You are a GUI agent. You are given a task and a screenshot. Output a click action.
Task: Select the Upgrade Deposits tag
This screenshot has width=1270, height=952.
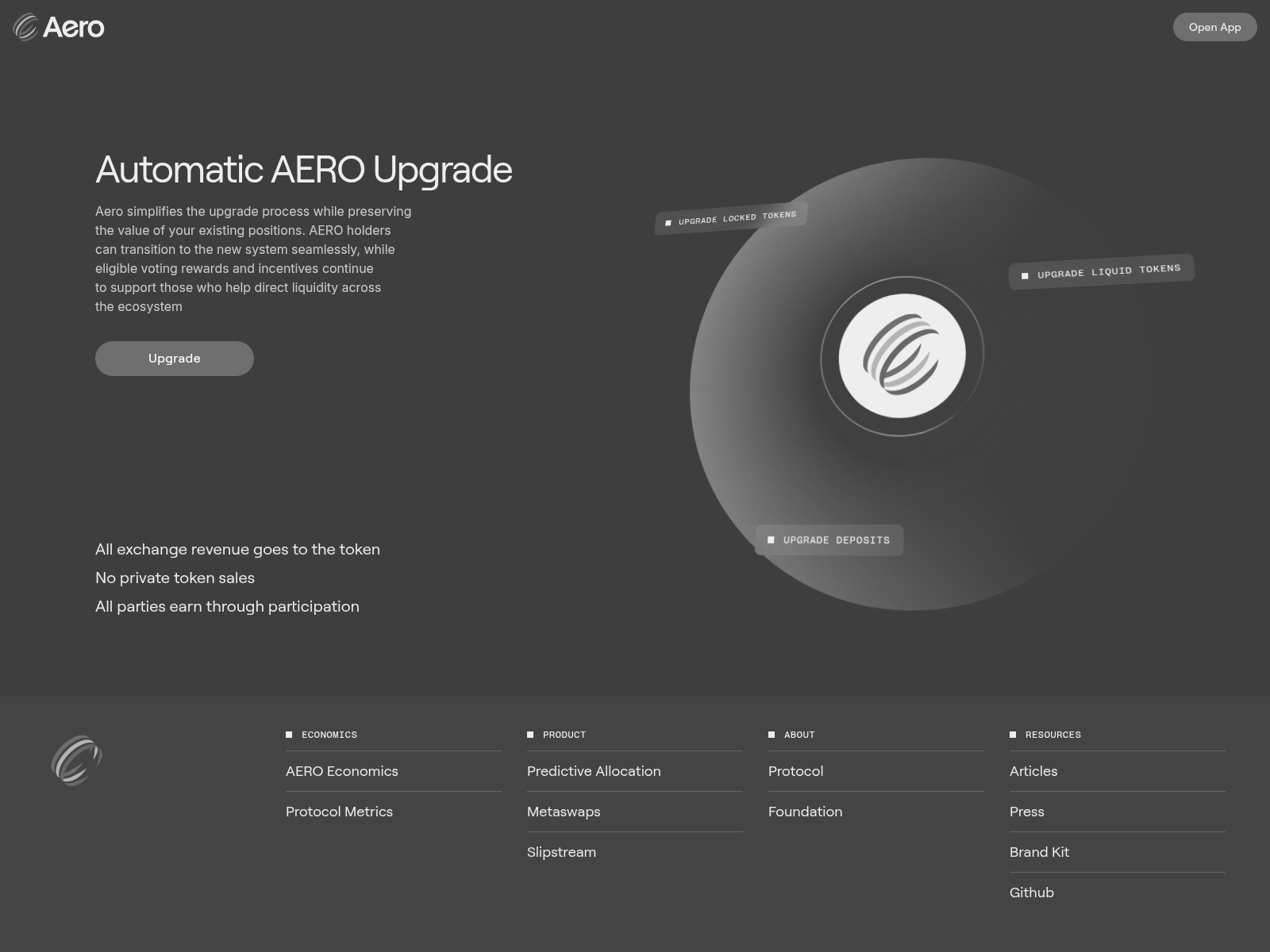point(829,540)
